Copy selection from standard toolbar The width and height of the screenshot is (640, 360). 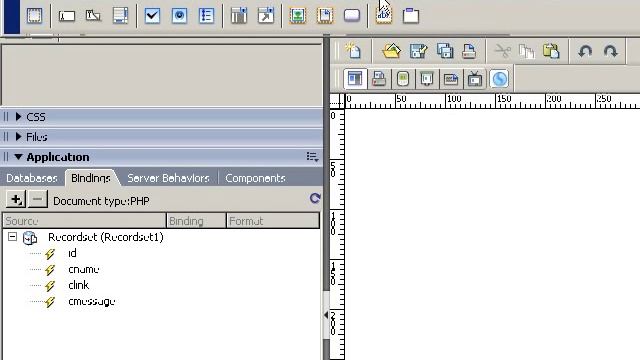(x=527, y=51)
